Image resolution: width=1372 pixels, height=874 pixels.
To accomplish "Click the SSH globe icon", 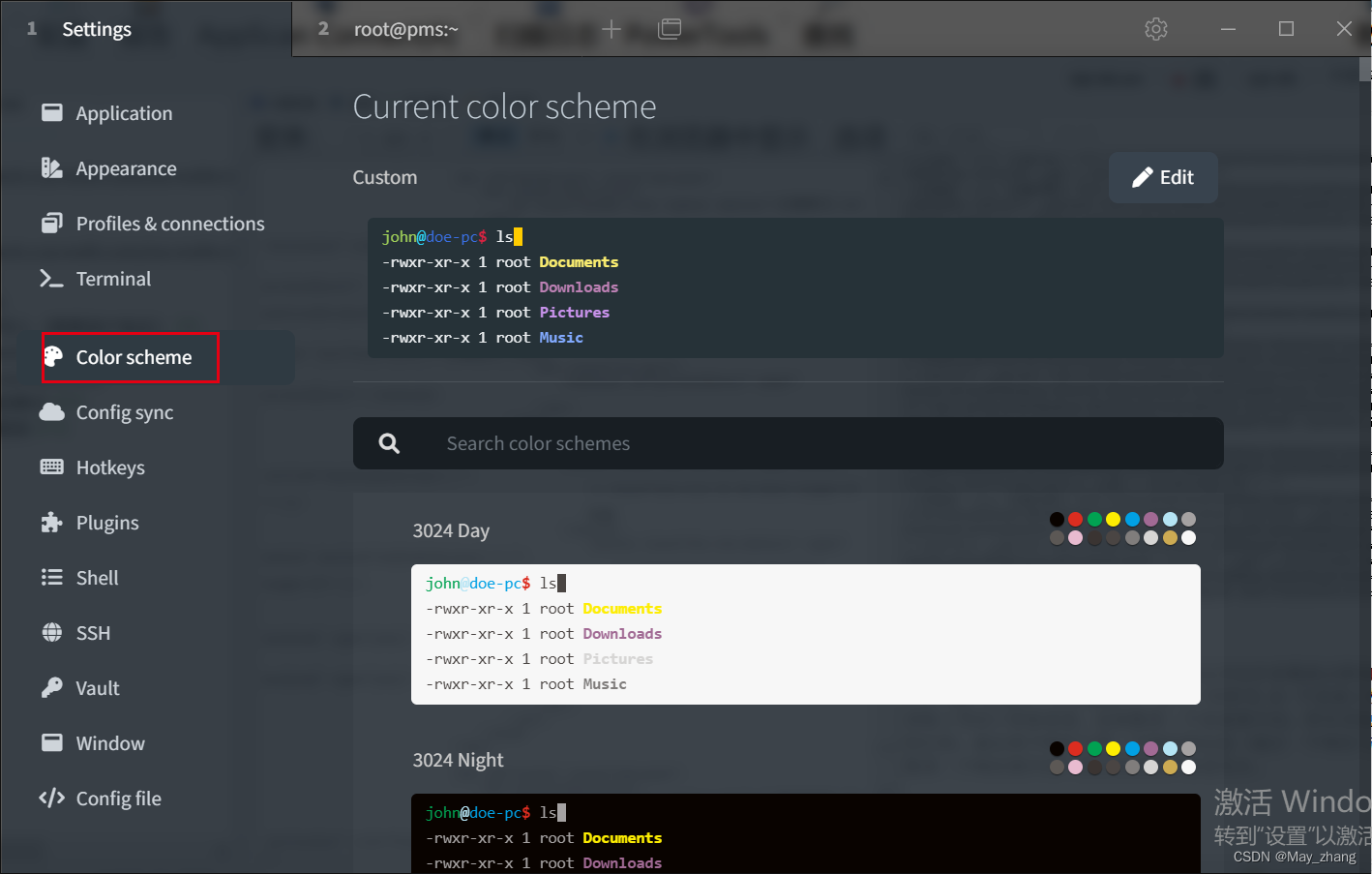I will click(51, 633).
